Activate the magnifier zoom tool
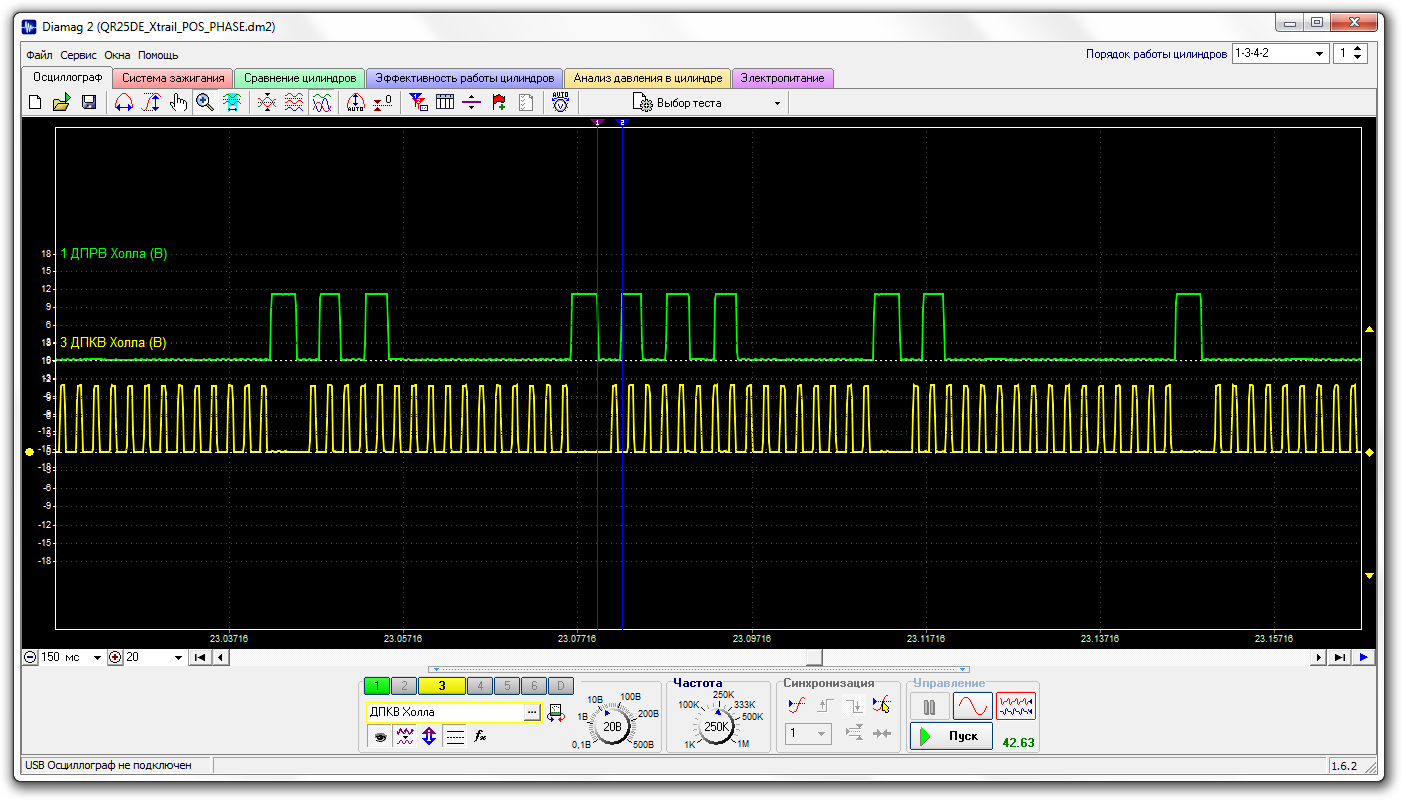The height and width of the screenshot is (801, 1403). pyautogui.click(x=205, y=102)
